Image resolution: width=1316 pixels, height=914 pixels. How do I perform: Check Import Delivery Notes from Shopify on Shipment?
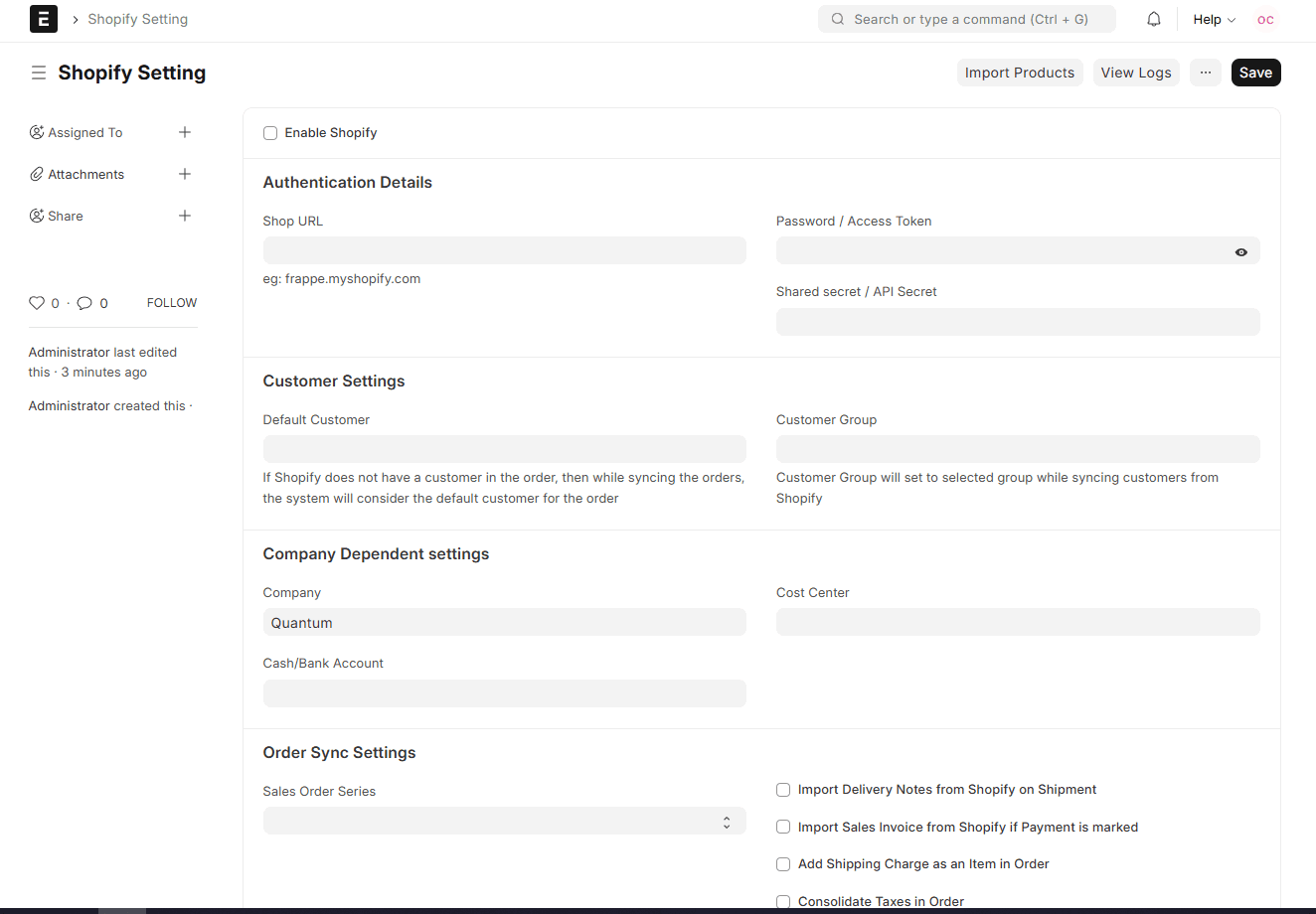click(783, 790)
